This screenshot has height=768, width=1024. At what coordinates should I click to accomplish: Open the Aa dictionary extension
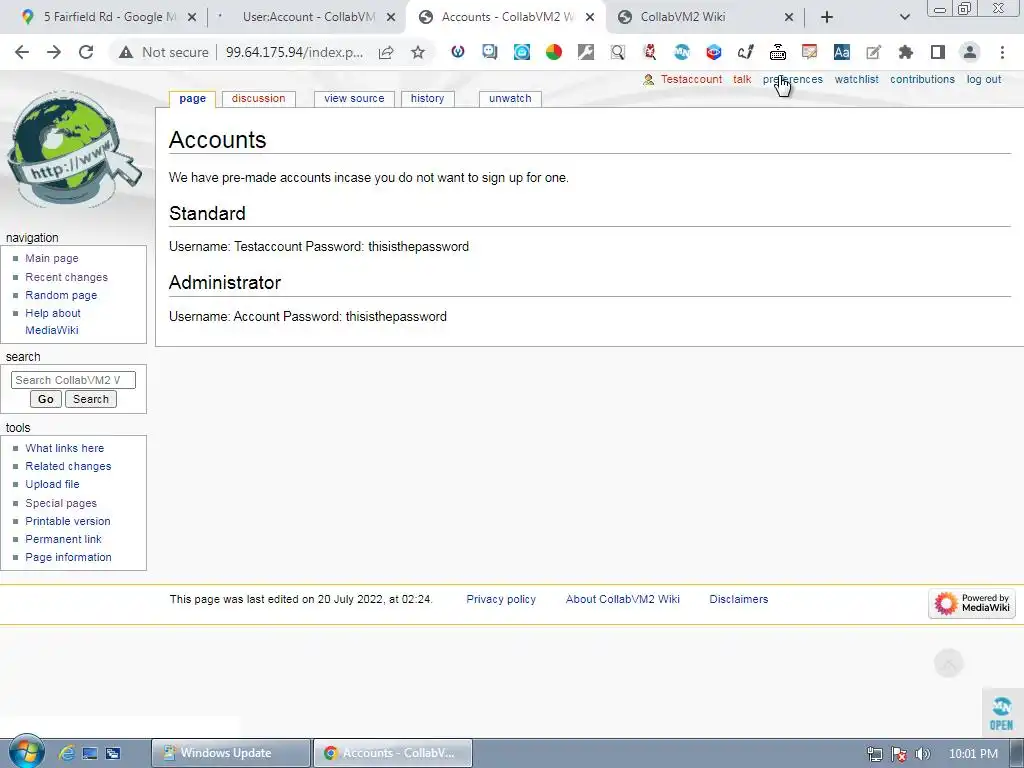[x=841, y=52]
